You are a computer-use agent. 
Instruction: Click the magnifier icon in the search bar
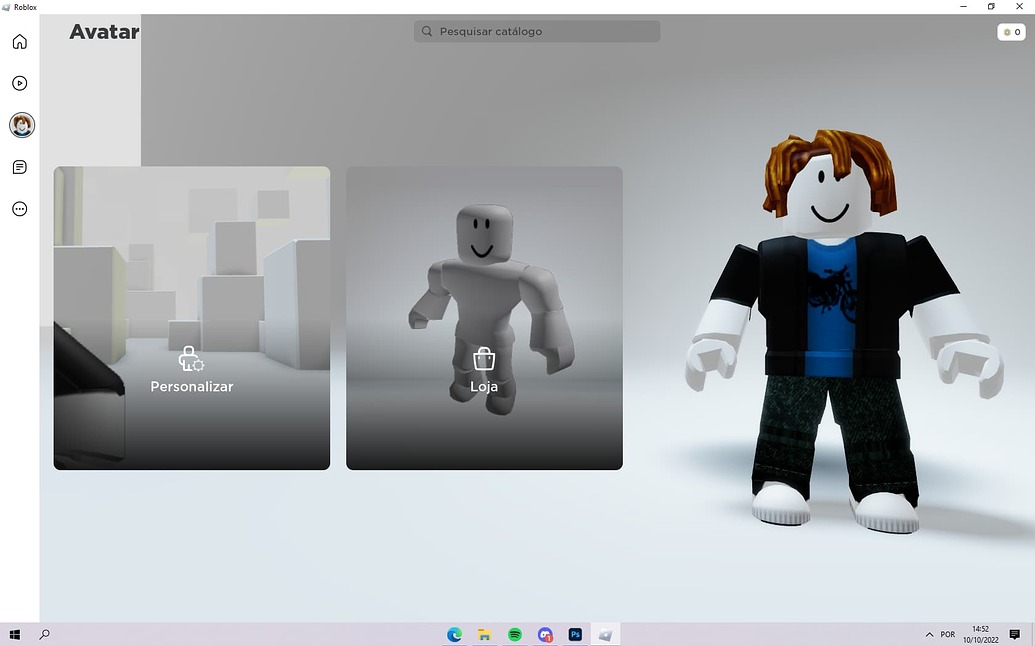pyautogui.click(x=428, y=31)
